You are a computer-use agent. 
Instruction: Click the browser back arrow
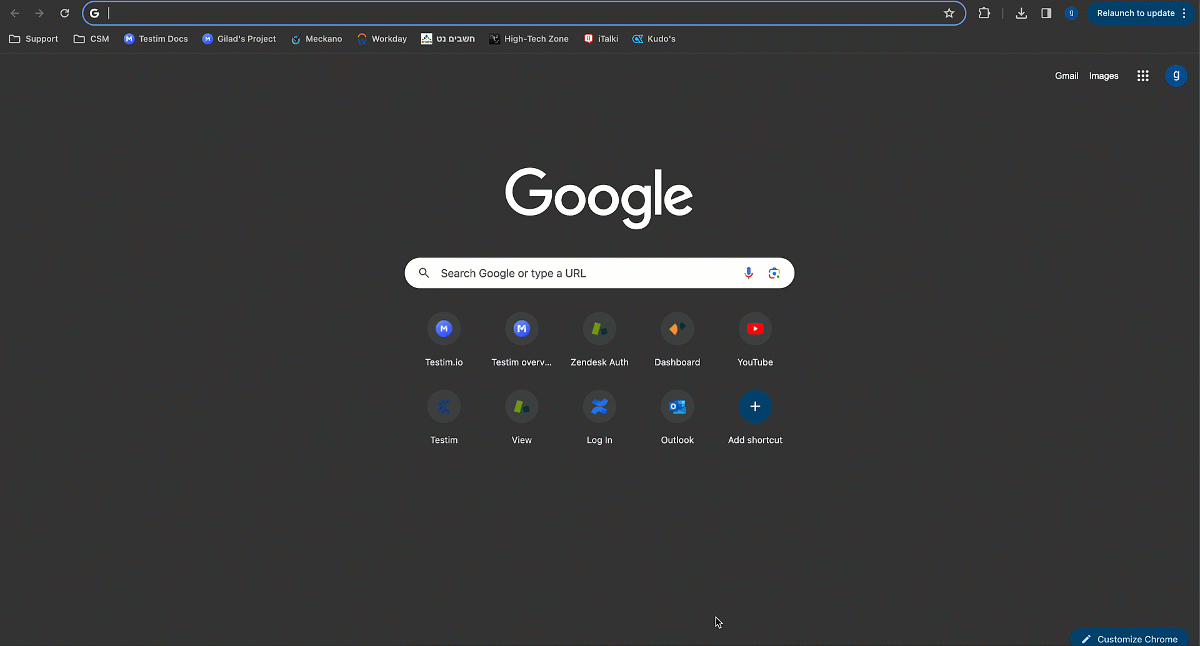coord(15,13)
